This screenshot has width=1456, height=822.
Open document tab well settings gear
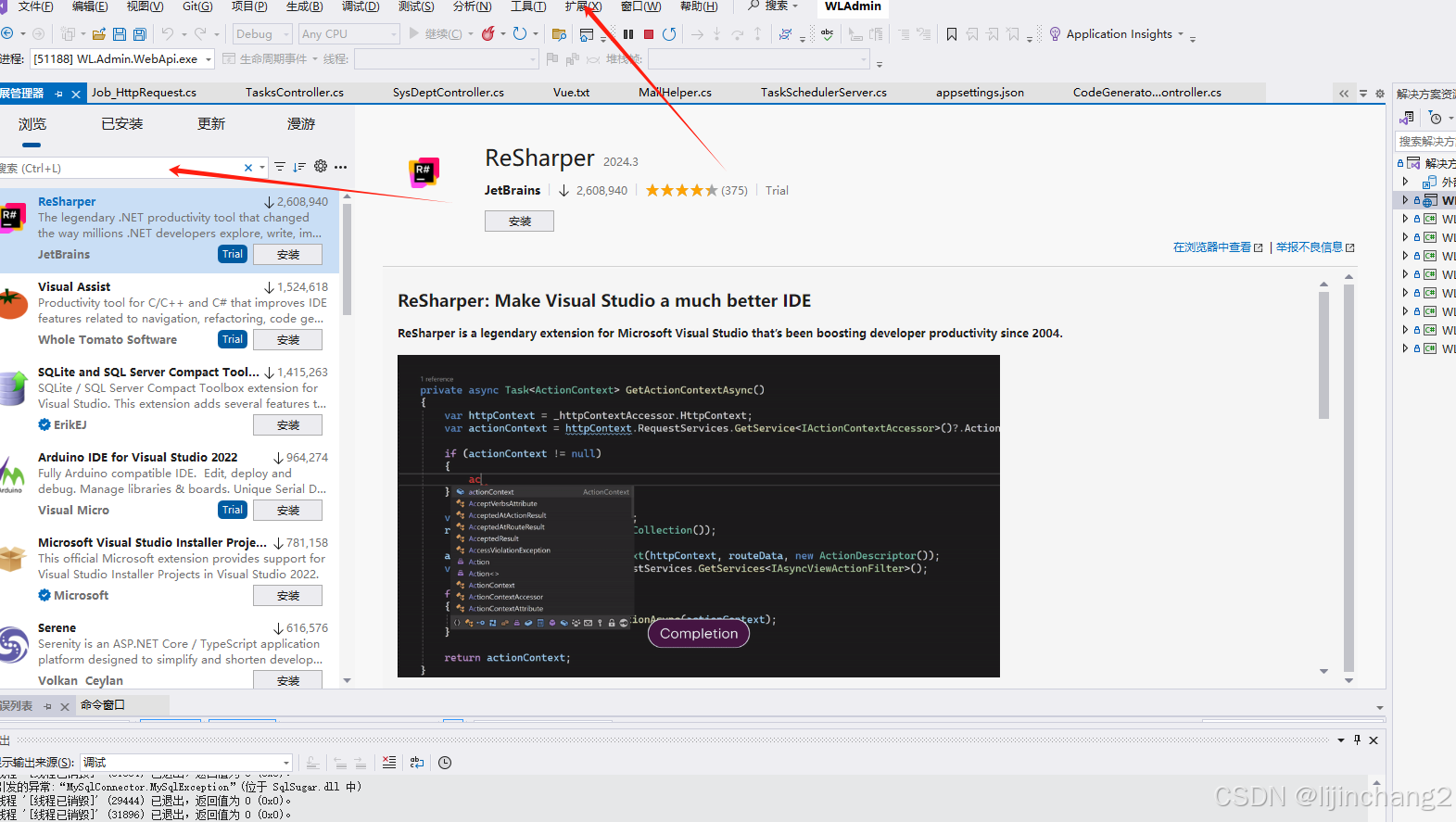pos(1380,94)
